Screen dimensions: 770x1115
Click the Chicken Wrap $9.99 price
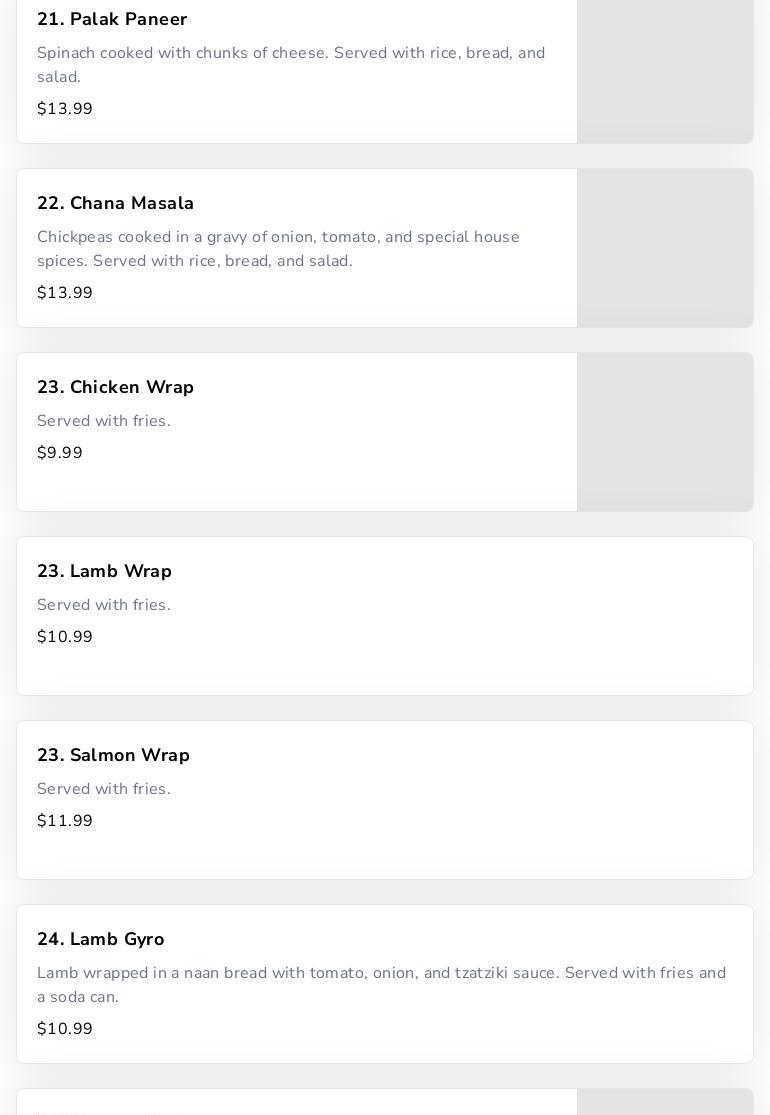(60, 453)
